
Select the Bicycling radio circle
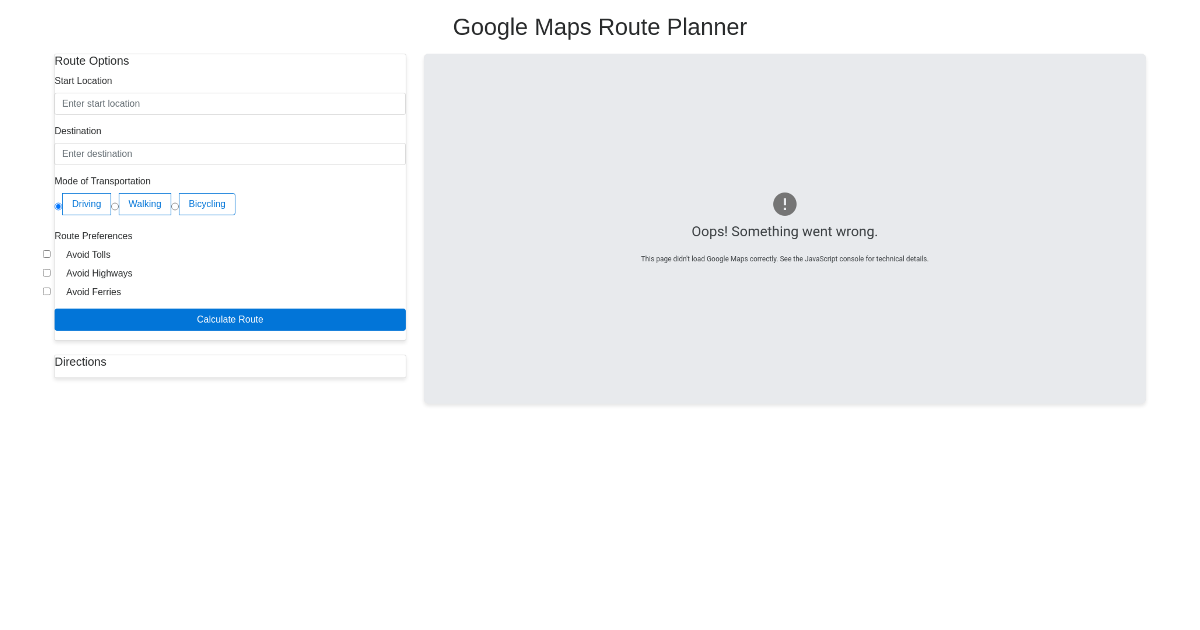pos(175,206)
